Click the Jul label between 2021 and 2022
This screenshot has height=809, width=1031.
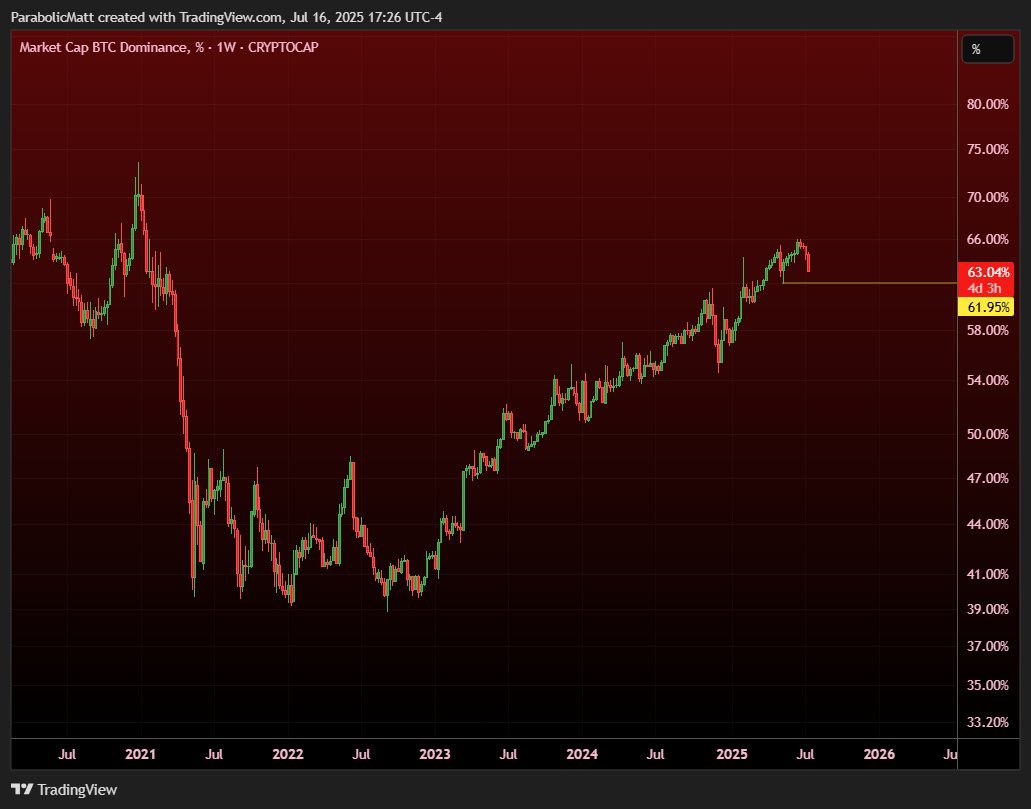214,754
